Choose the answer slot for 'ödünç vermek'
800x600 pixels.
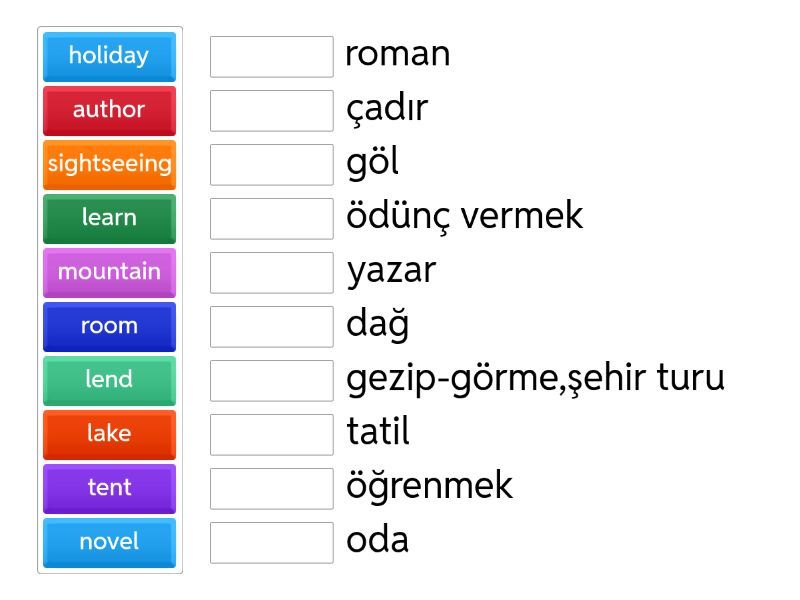271,218
